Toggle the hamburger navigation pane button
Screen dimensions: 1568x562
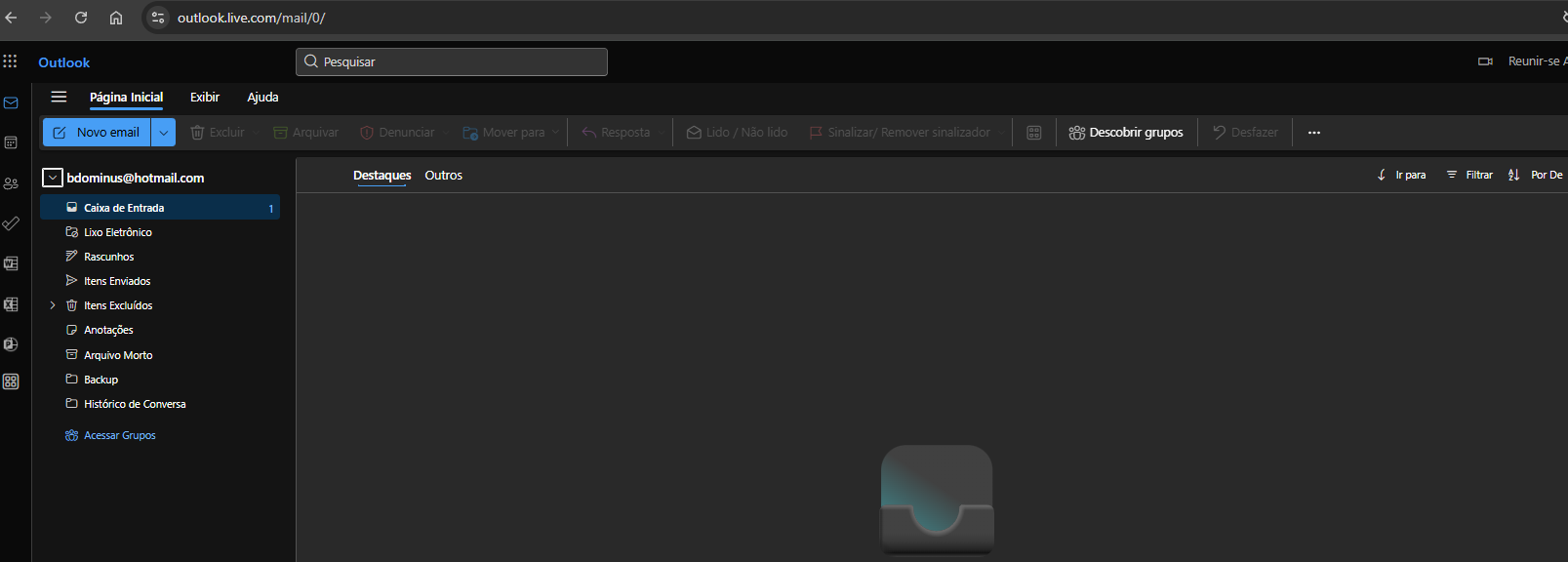click(x=59, y=97)
